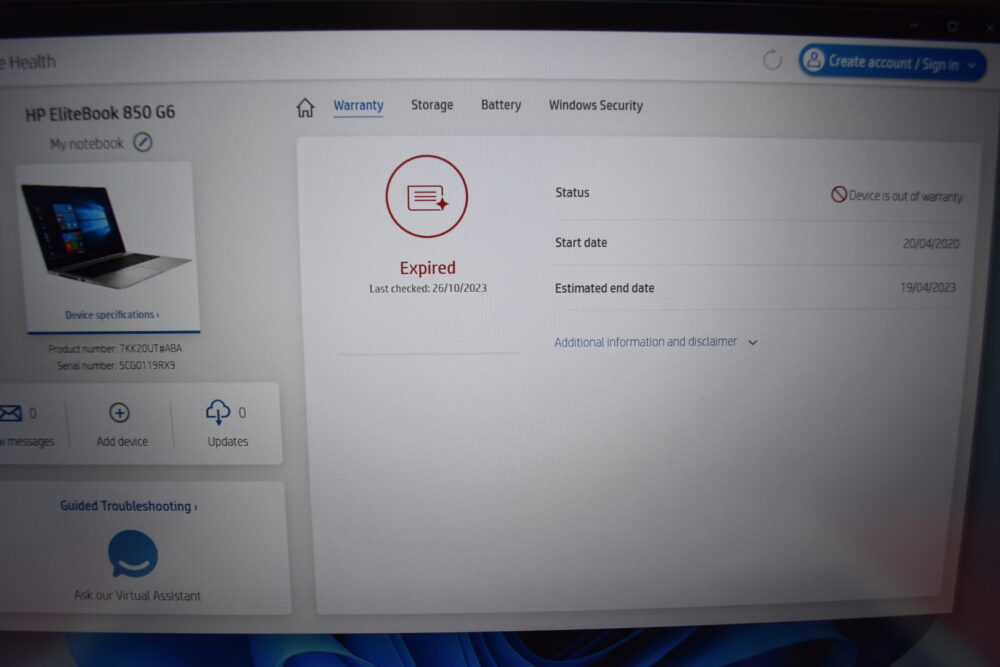Click the Add device plus icon
The width and height of the screenshot is (1000, 667).
119,413
